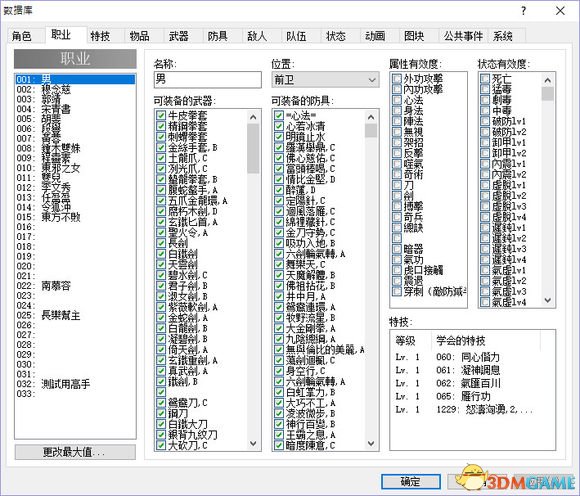580x496 pixels.
Task: Select class 015 東方不敗 in the list
Action: coord(75,217)
